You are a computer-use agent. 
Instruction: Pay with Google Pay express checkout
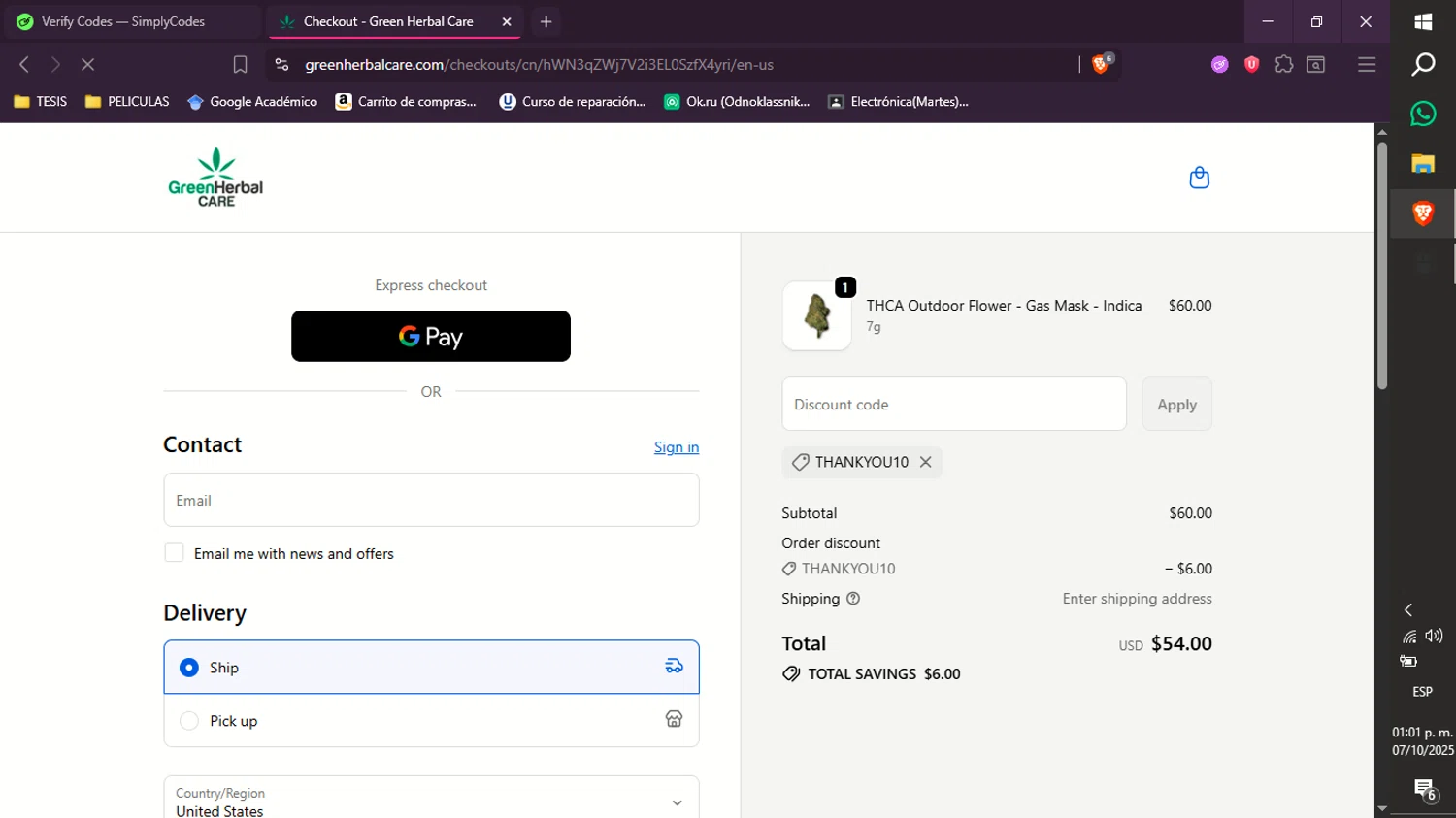pos(431,336)
